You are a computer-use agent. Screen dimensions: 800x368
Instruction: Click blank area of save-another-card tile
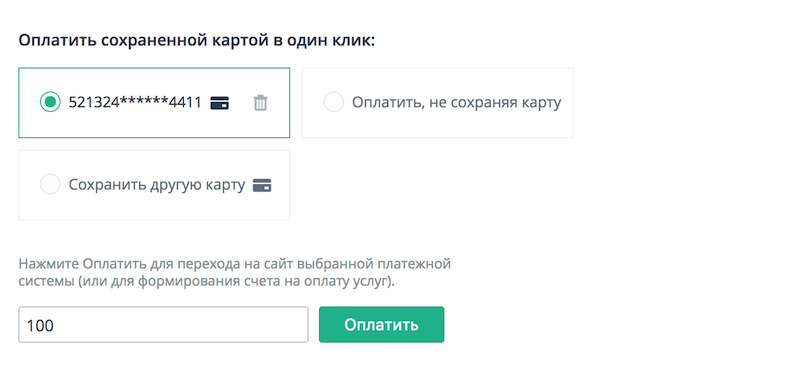tap(154, 207)
